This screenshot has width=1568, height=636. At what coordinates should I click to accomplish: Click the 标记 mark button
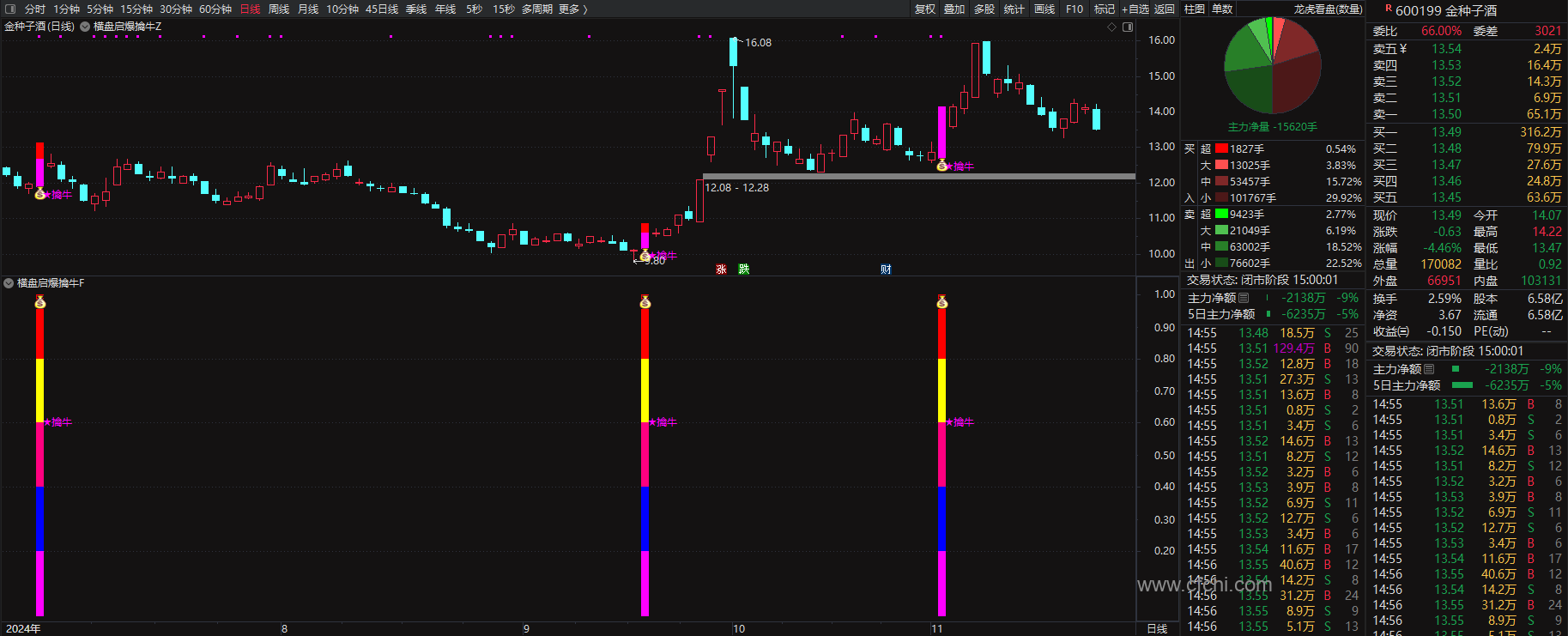[1105, 9]
